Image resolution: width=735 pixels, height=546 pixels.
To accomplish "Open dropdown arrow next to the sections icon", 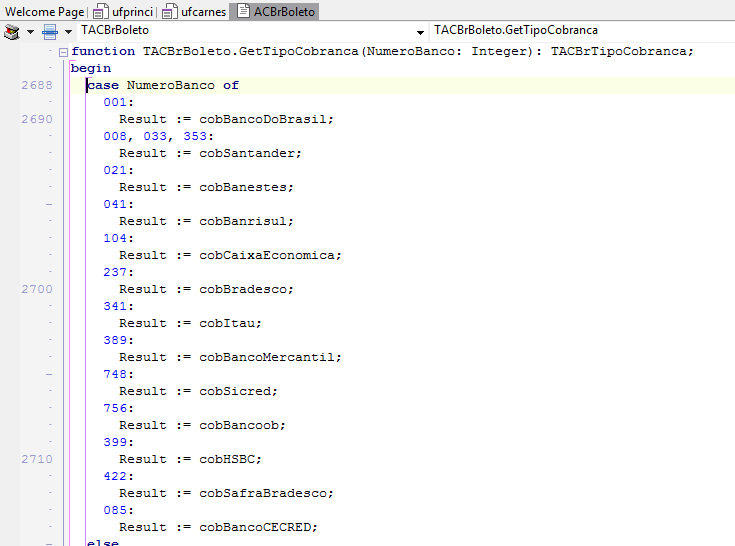I will 30,32.
